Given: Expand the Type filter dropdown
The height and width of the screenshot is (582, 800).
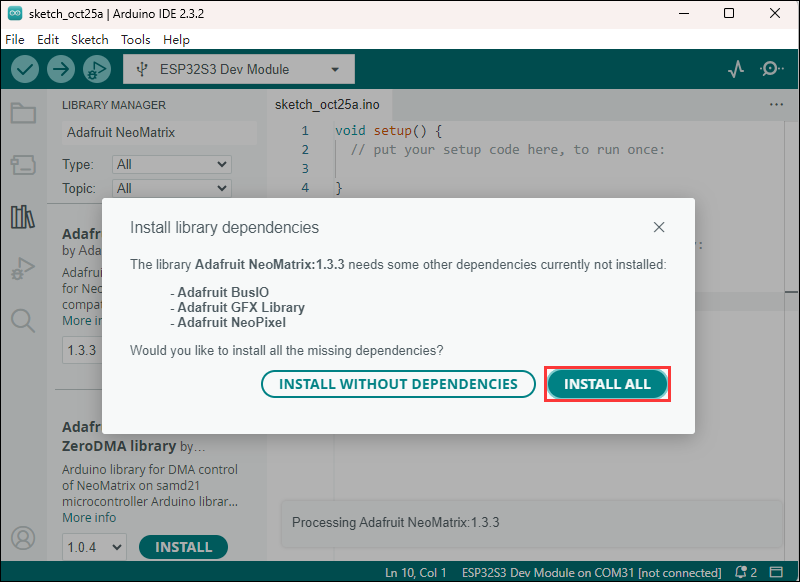Looking at the screenshot, I should (x=171, y=164).
